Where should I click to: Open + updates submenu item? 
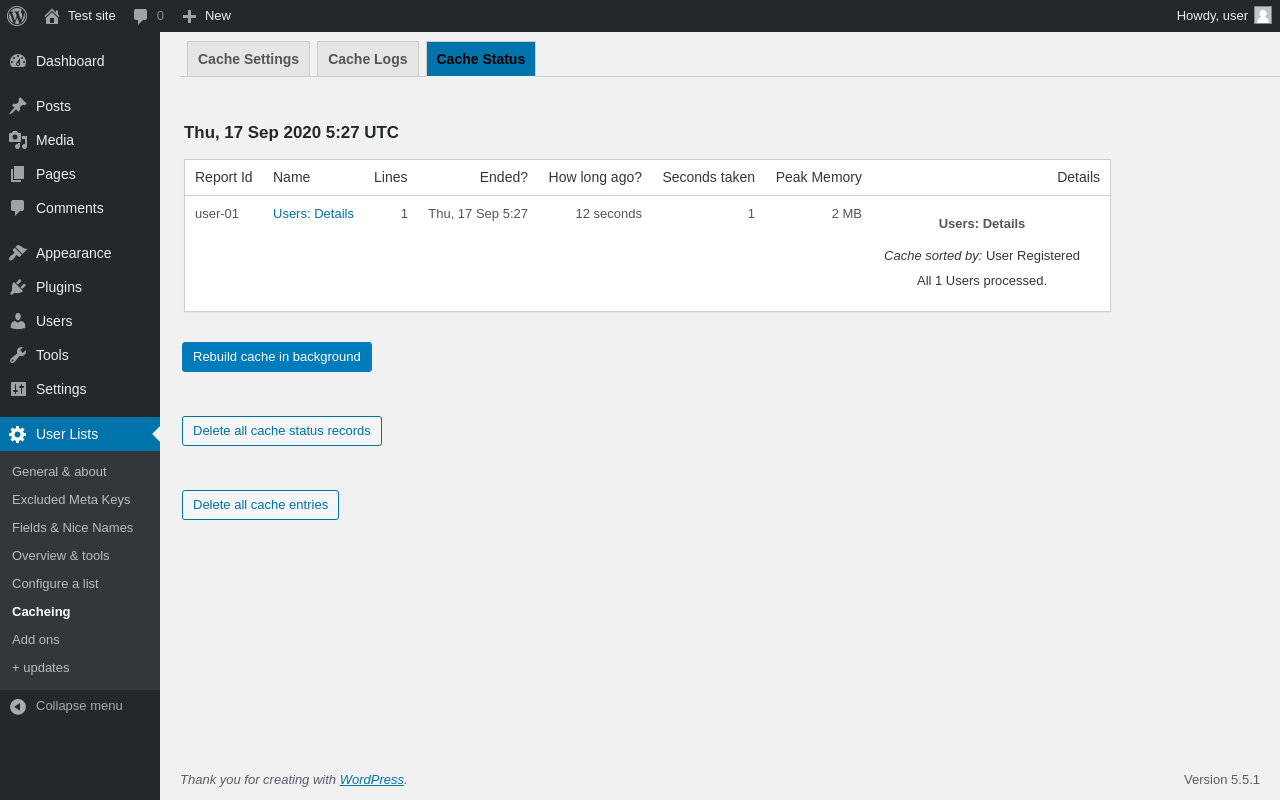[41, 668]
